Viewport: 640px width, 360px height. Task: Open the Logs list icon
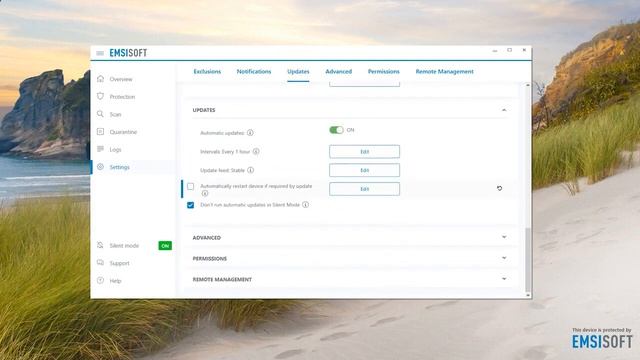pos(100,149)
